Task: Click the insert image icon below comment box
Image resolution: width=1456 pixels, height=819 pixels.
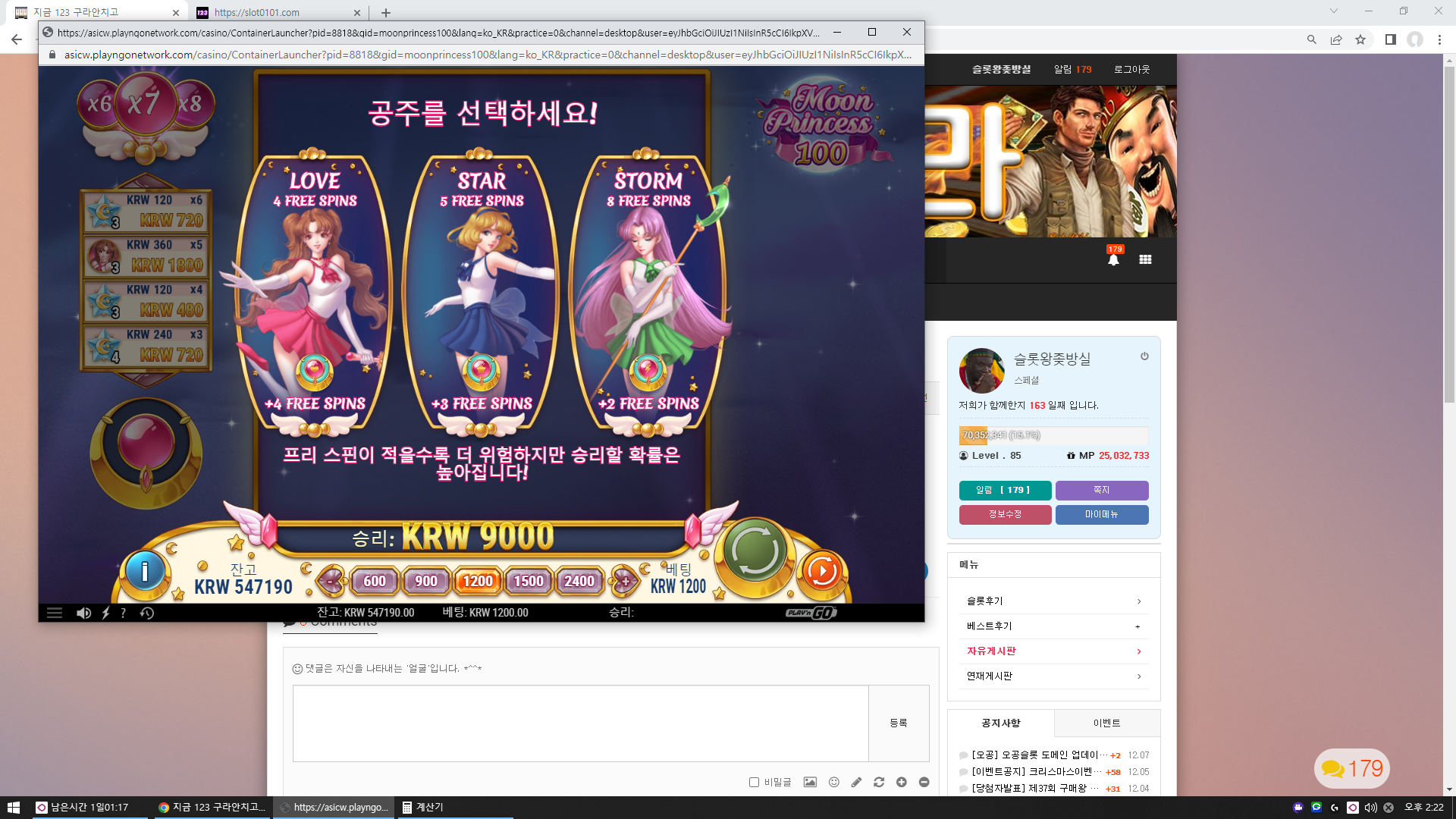Action: [810, 783]
